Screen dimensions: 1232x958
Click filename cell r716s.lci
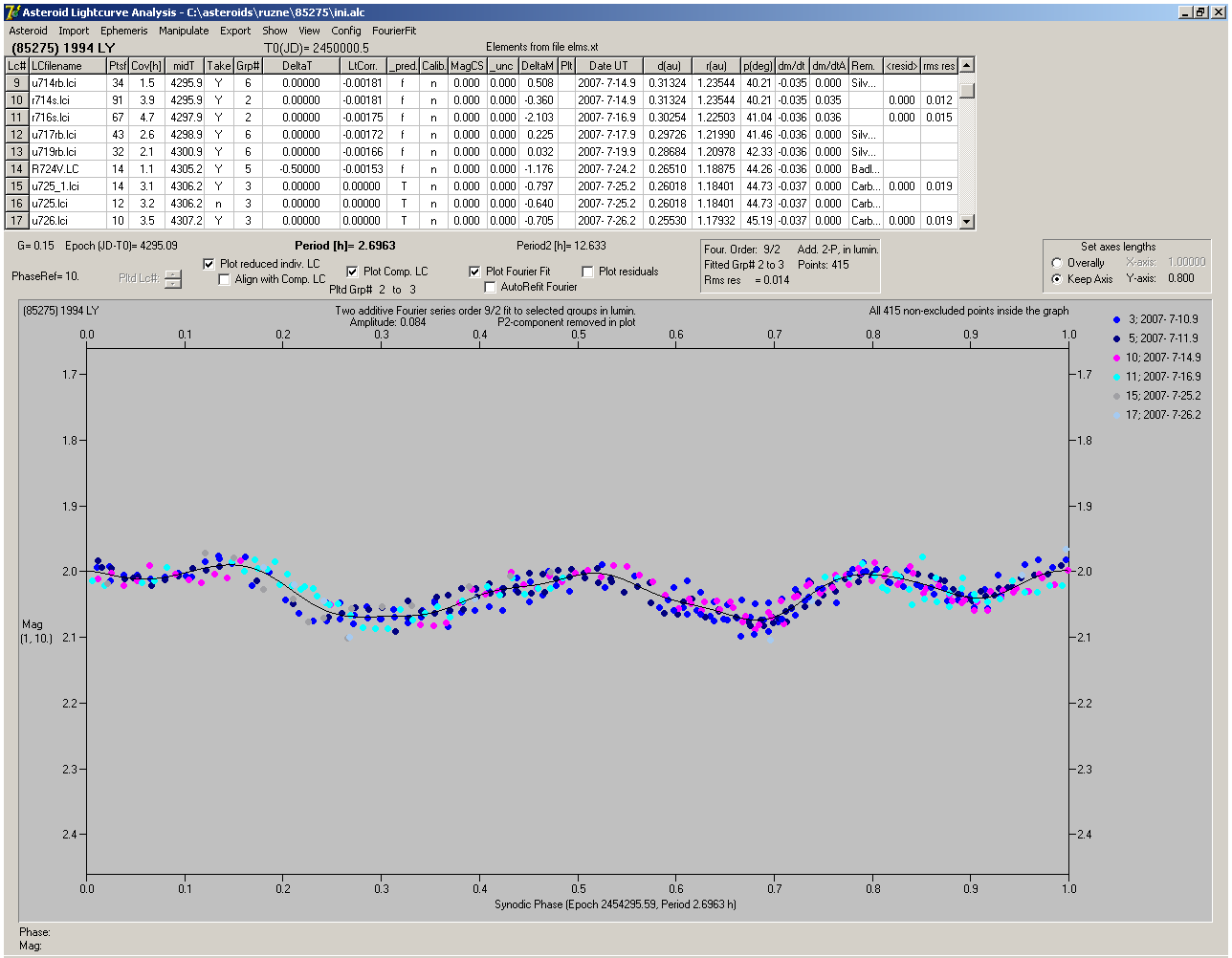click(x=67, y=118)
